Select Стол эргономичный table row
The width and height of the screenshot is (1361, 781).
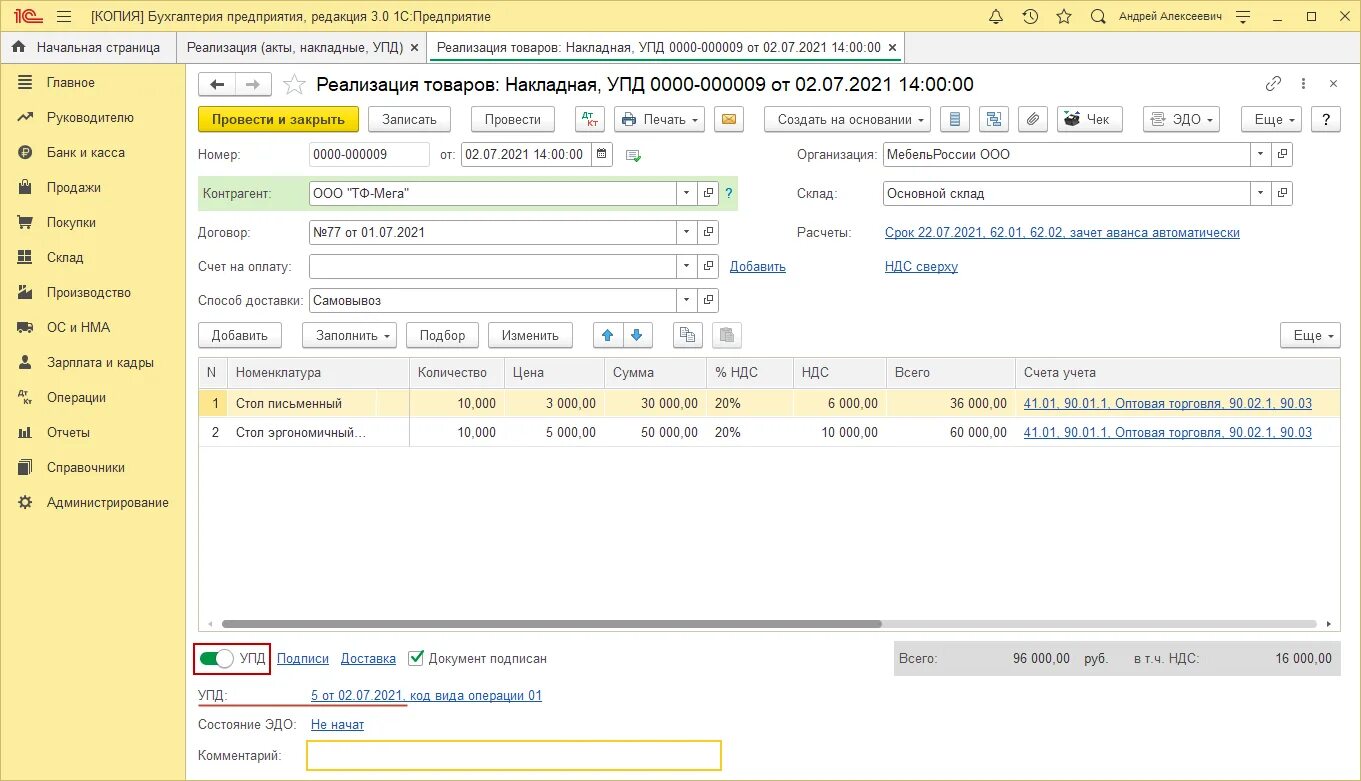pyautogui.click(x=769, y=432)
